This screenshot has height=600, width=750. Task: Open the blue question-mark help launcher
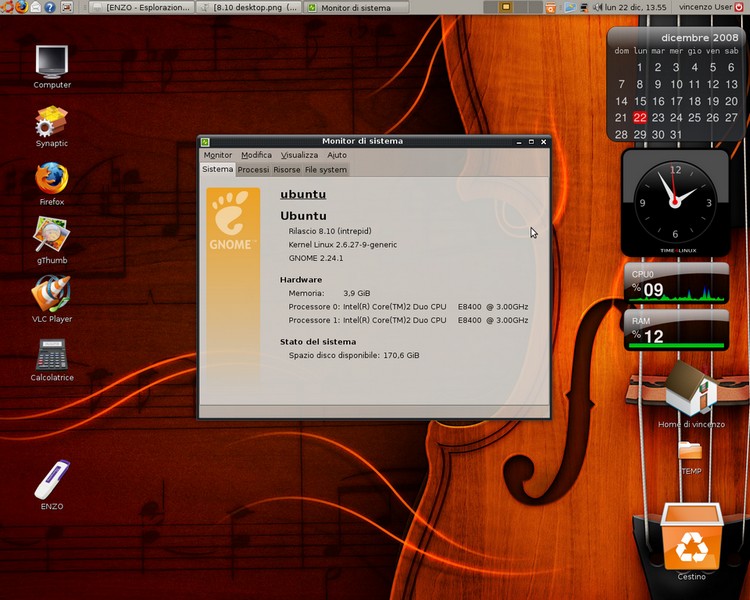[x=50, y=7]
